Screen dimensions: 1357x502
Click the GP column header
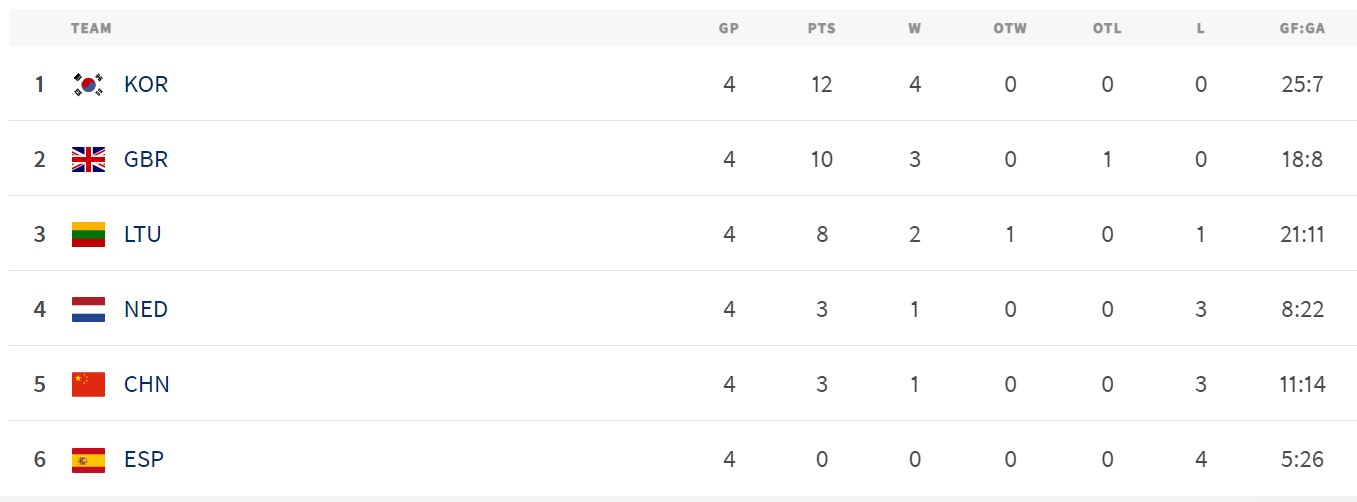(x=729, y=28)
